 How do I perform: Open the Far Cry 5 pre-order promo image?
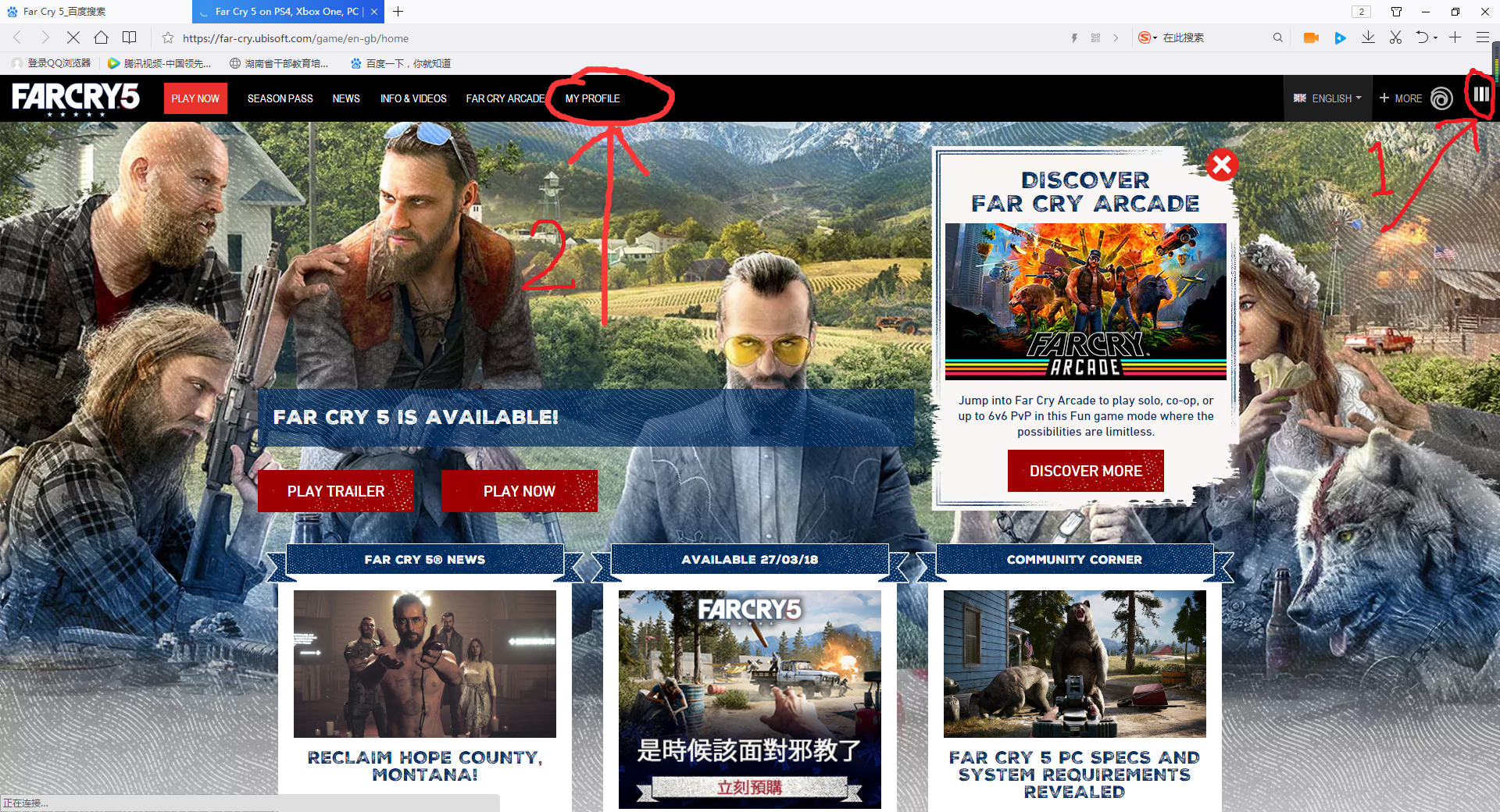[750, 699]
